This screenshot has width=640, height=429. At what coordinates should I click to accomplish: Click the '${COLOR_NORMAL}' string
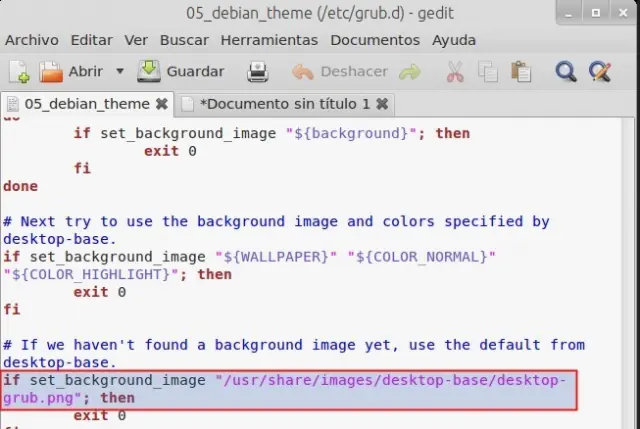click(x=421, y=257)
